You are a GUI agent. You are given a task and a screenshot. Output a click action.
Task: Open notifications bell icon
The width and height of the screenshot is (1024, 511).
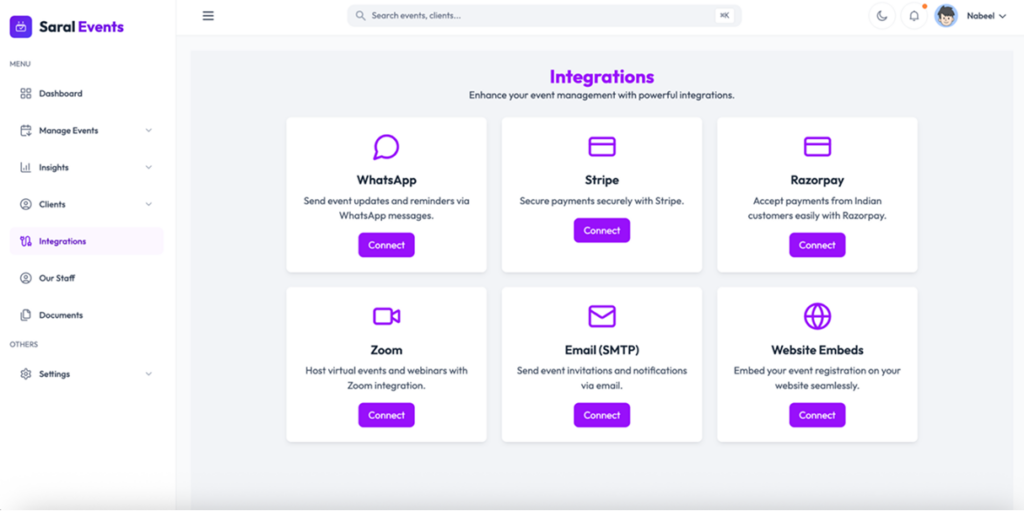click(x=913, y=16)
